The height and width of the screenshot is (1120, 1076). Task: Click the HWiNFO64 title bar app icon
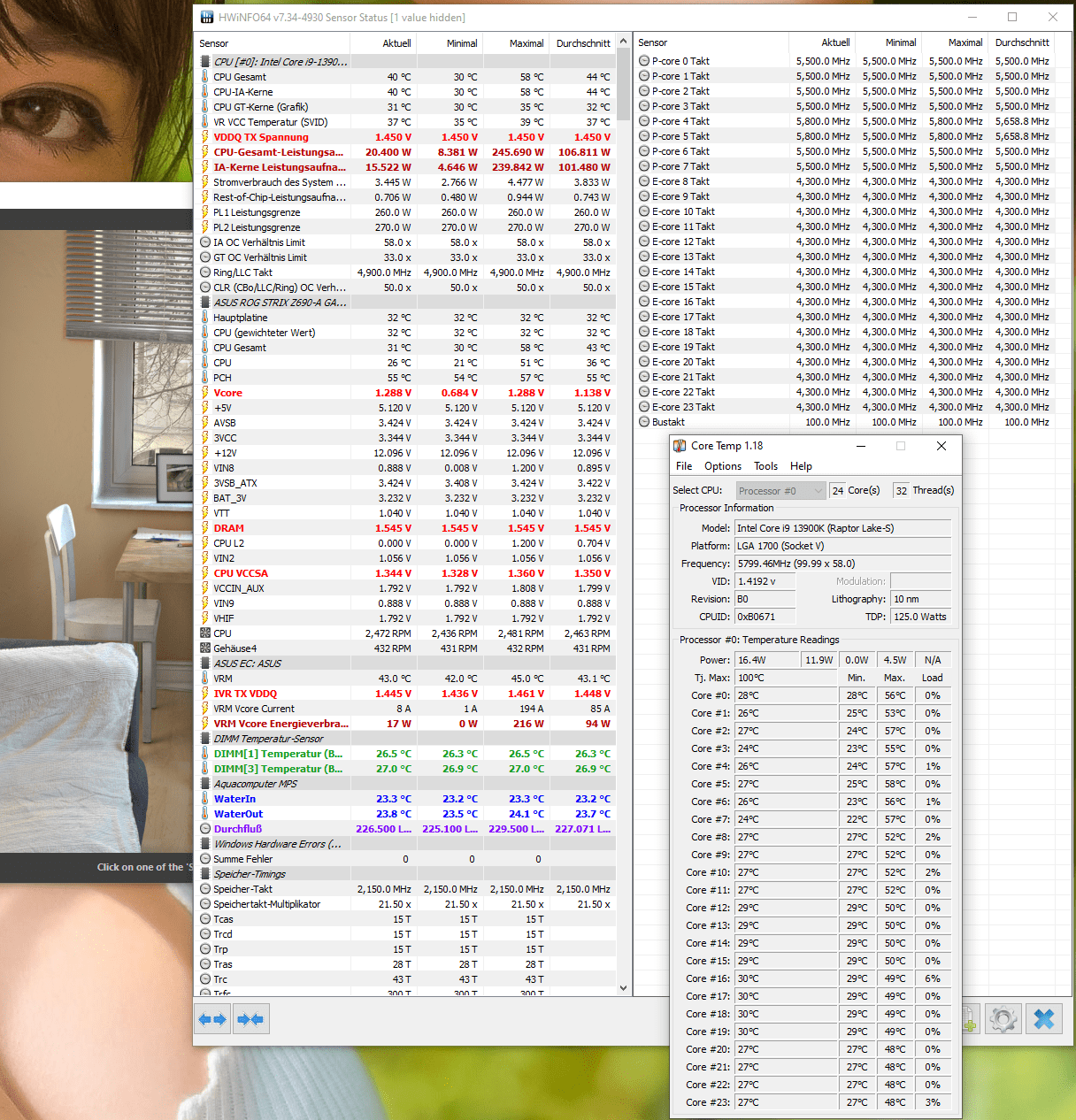tap(207, 17)
